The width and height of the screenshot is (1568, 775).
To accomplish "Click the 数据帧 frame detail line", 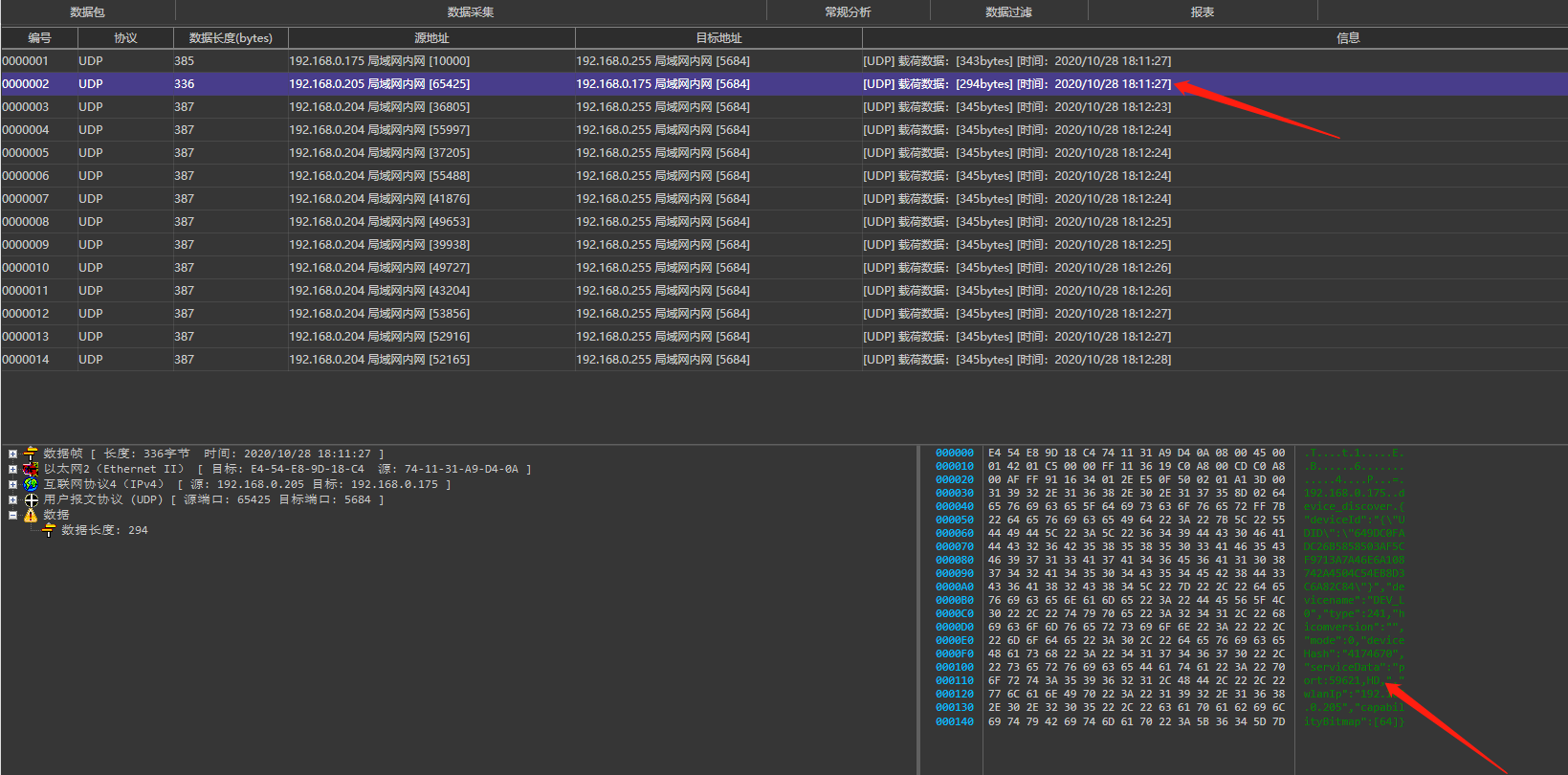I will 213,454.
